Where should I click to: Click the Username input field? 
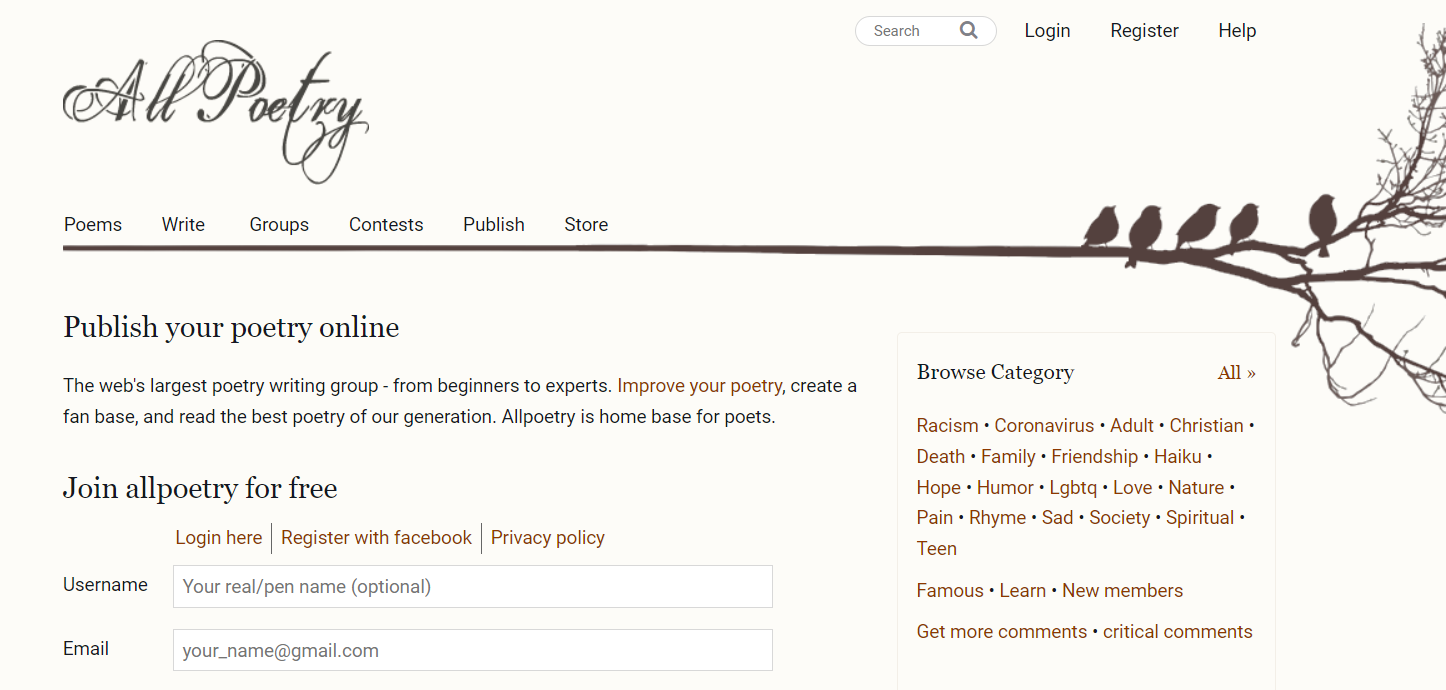click(x=473, y=586)
